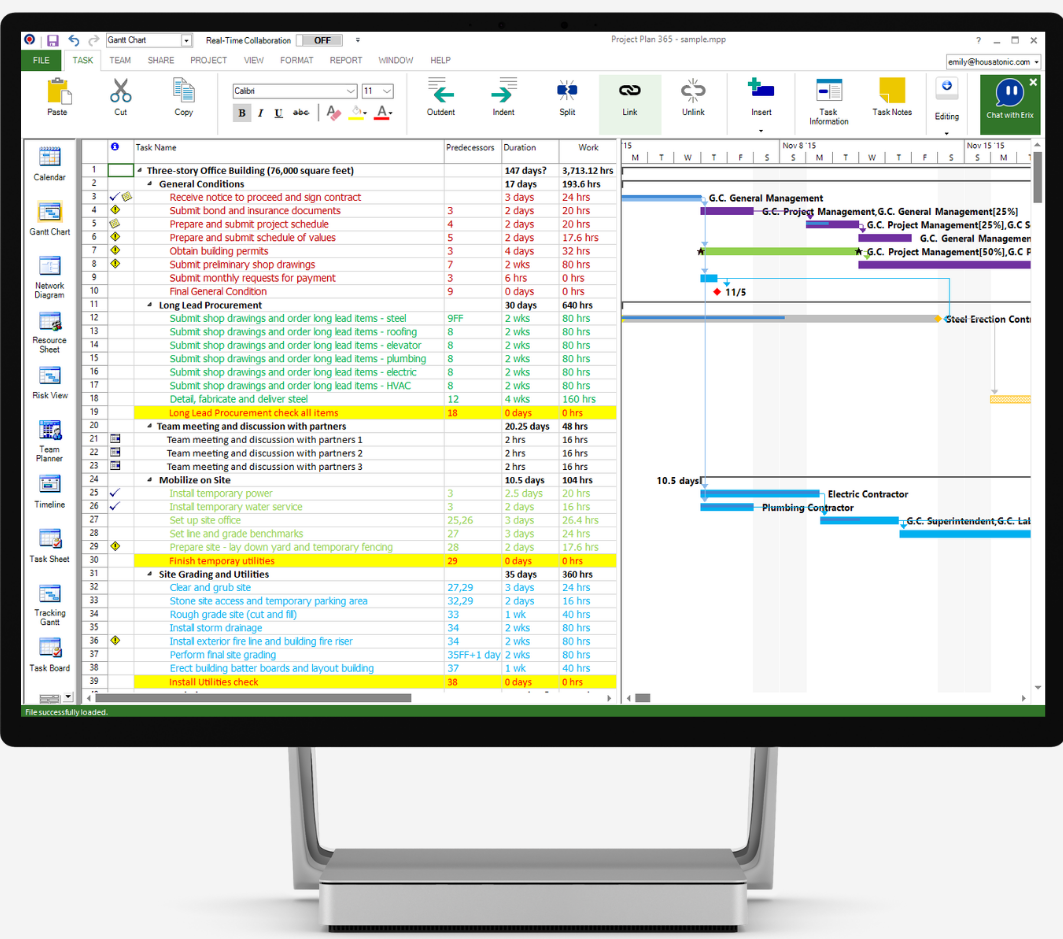This screenshot has width=1063, height=939.
Task: Open the Calendar view from the sidebar
Action: [48, 165]
